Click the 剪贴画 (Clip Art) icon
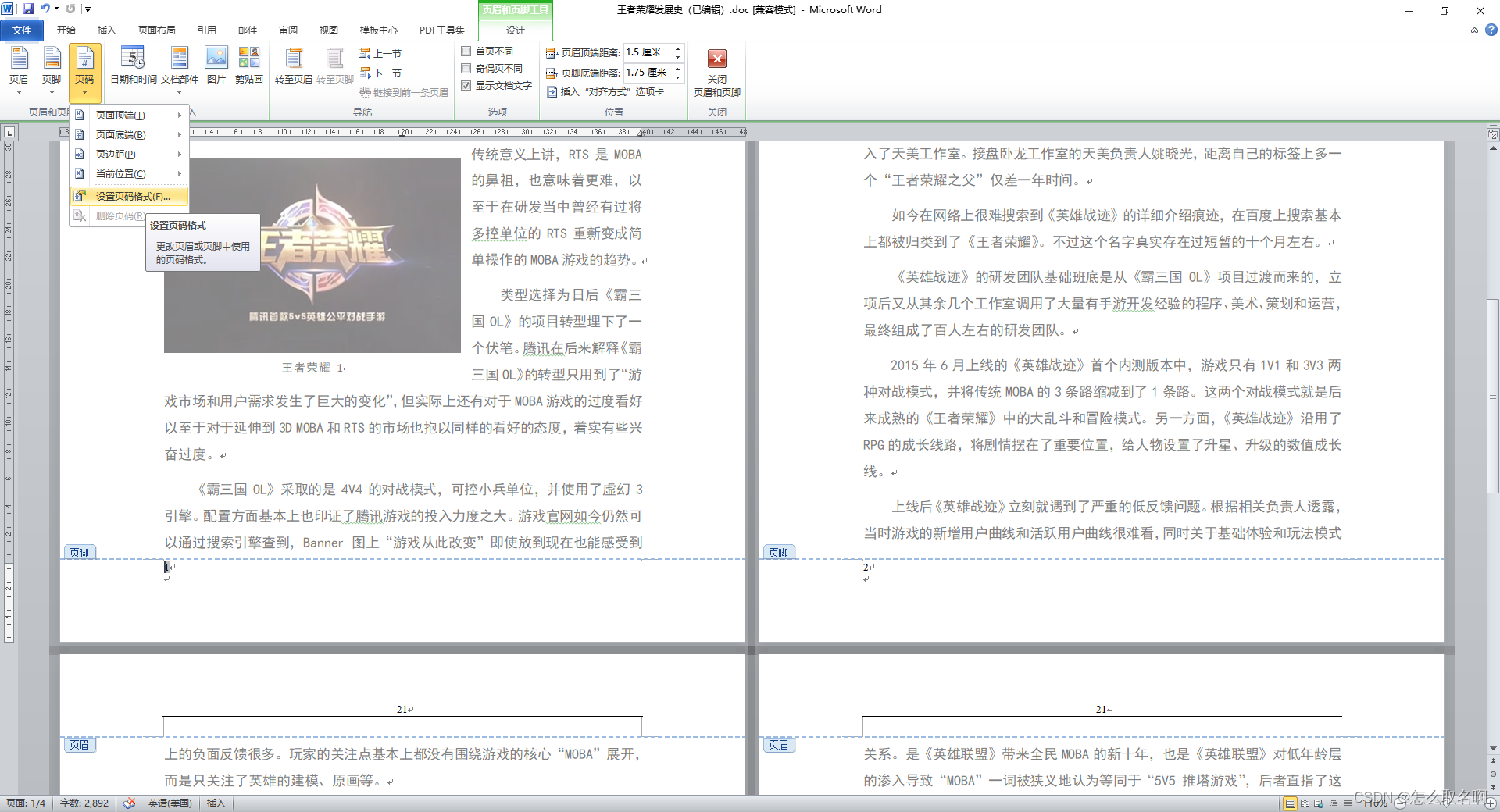This screenshot has height=812, width=1500. click(x=249, y=66)
